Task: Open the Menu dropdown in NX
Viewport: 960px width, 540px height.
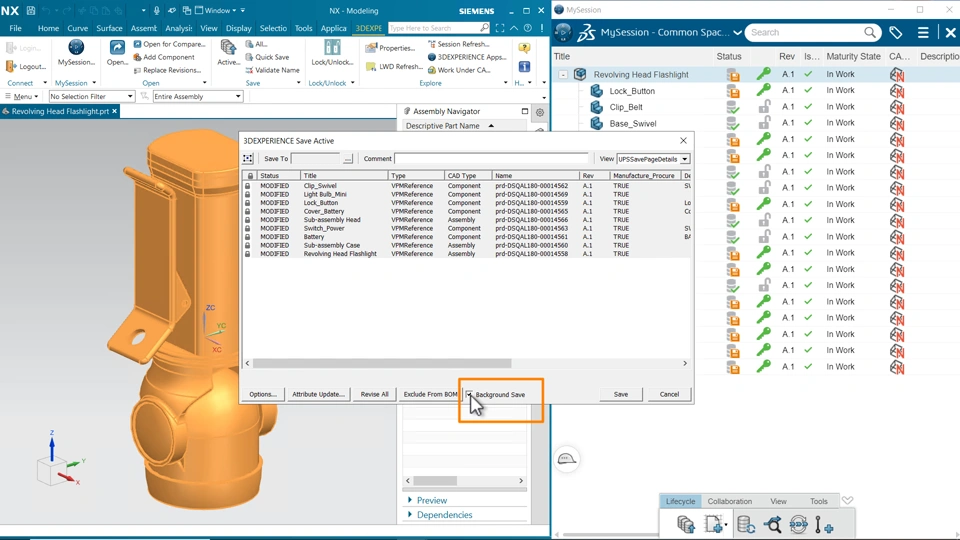Action: point(22,96)
